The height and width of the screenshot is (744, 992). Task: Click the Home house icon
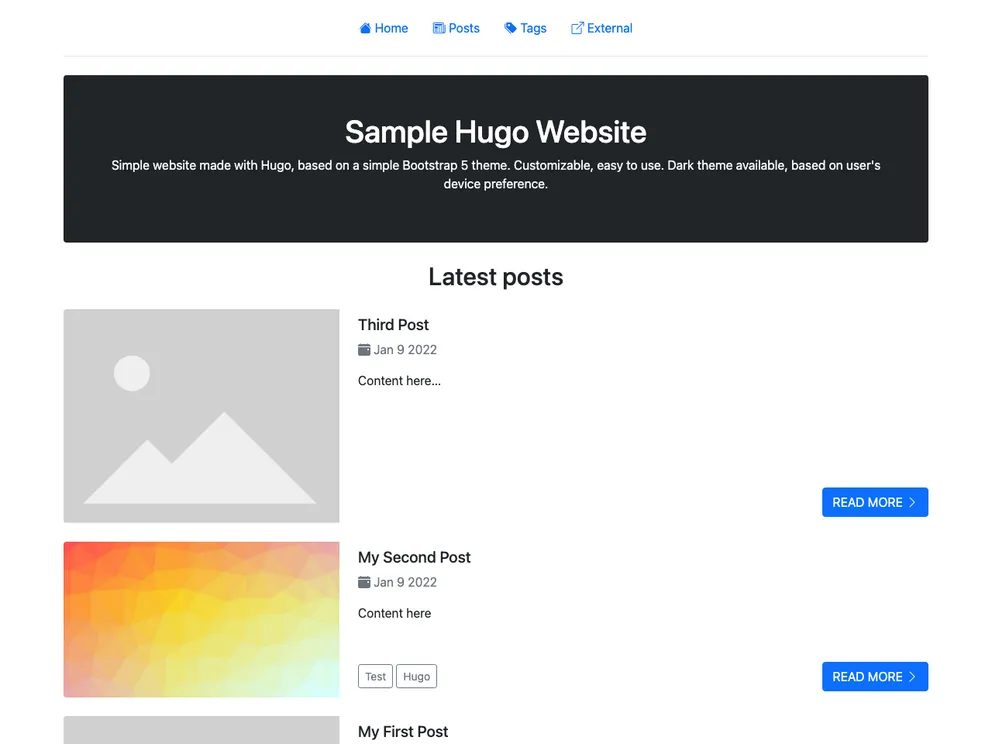(x=365, y=28)
